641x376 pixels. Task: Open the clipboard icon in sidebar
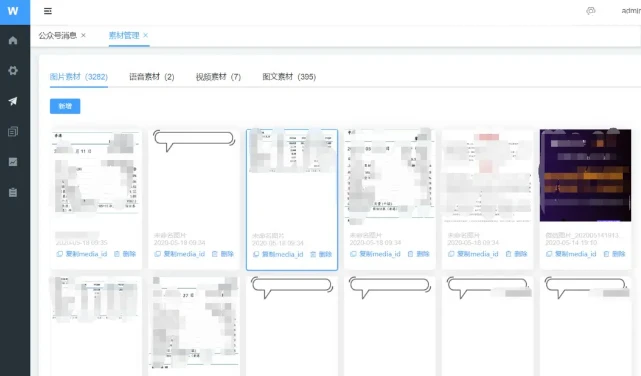point(13,192)
